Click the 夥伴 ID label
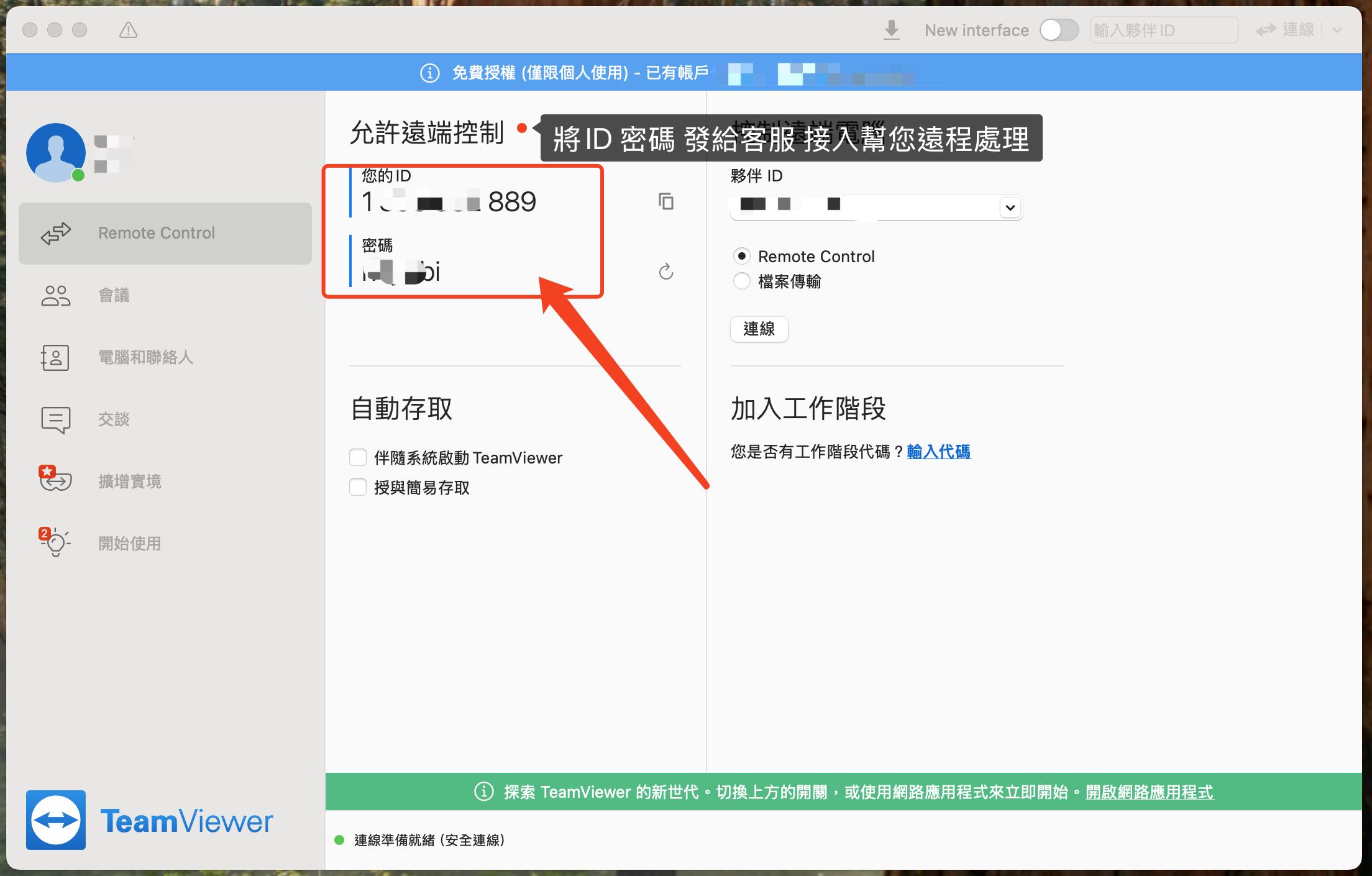Screen dimensions: 1372x876 tap(757, 176)
